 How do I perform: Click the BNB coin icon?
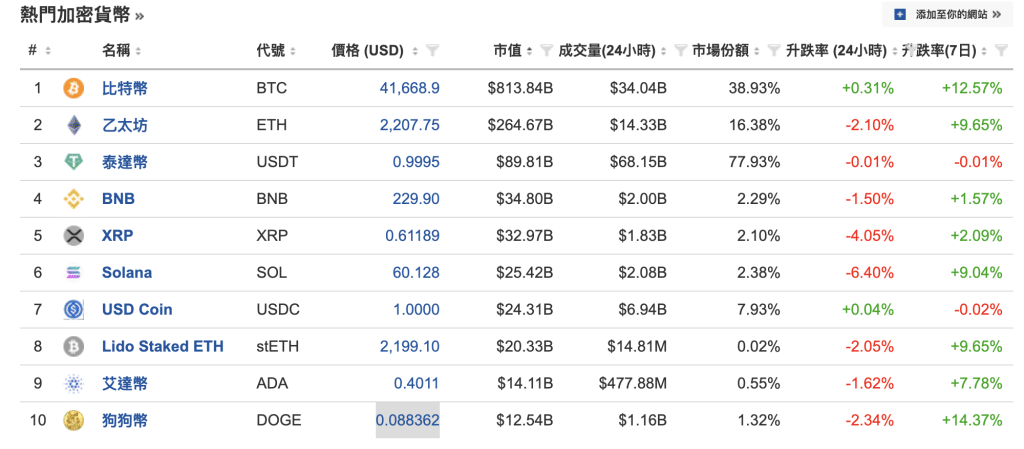coord(74,199)
